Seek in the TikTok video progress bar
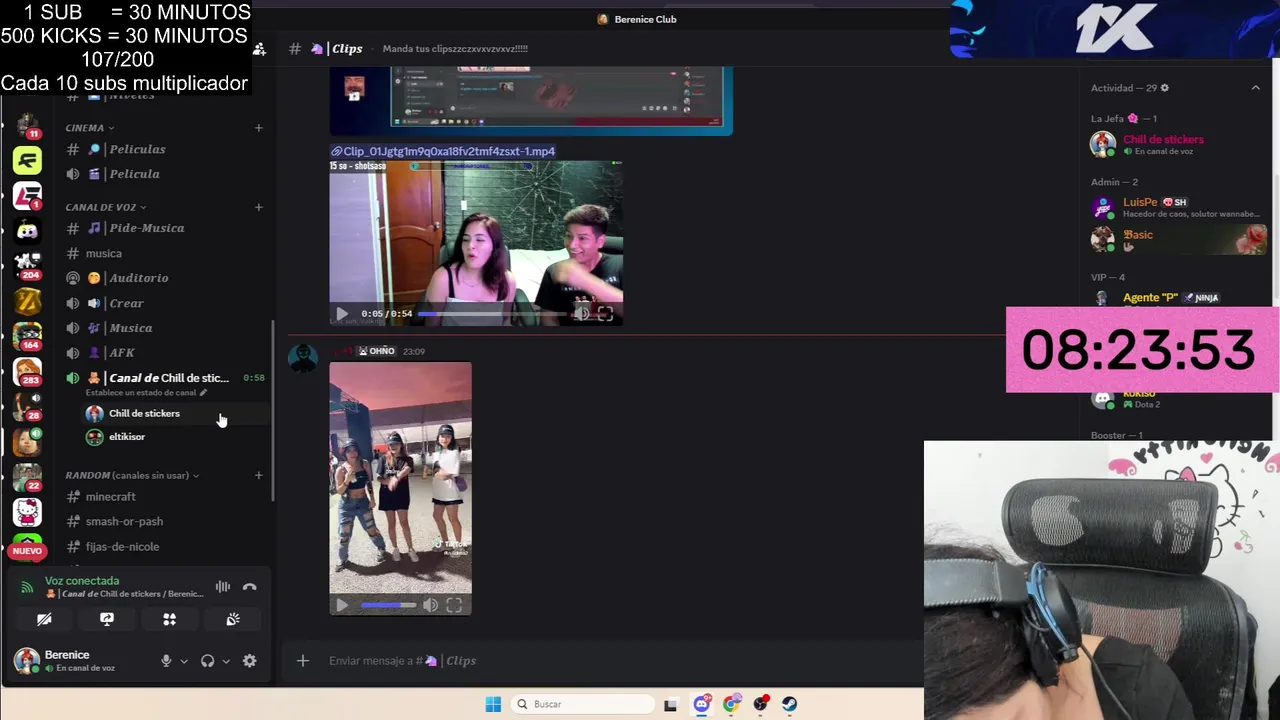 pyautogui.click(x=388, y=605)
